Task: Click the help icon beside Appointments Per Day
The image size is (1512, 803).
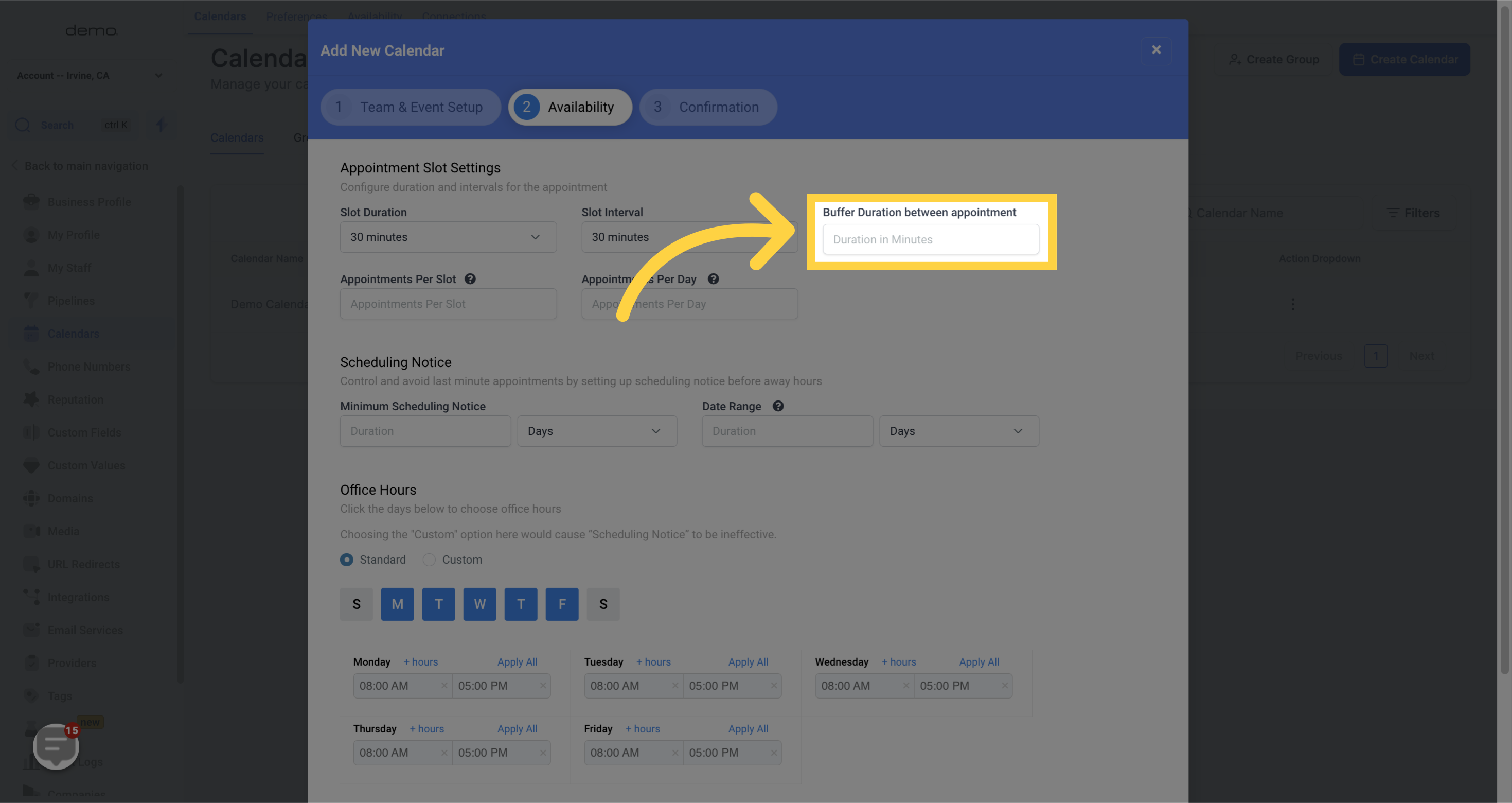Action: coord(713,279)
